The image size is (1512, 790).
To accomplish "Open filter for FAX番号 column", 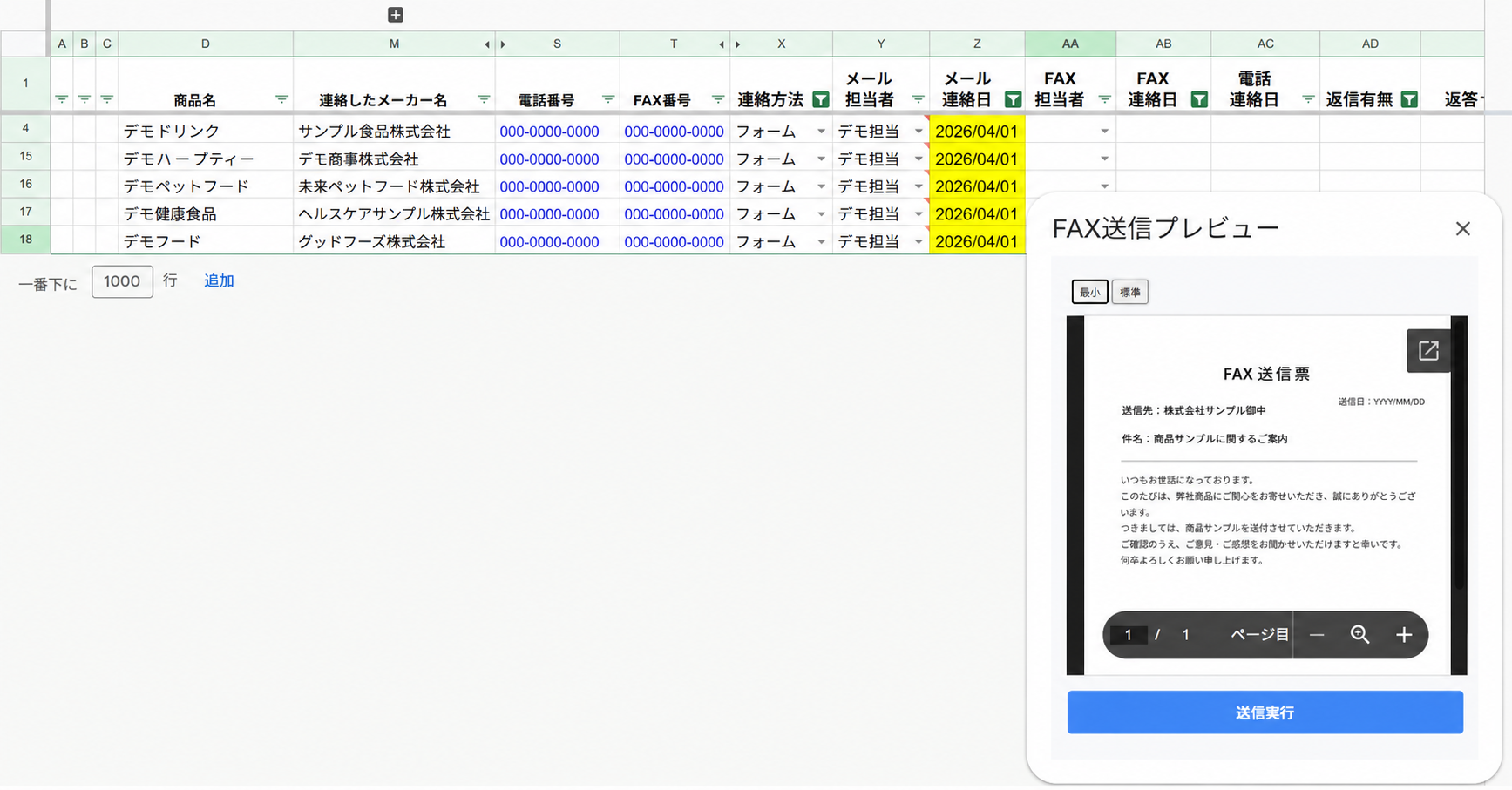I will (x=718, y=99).
